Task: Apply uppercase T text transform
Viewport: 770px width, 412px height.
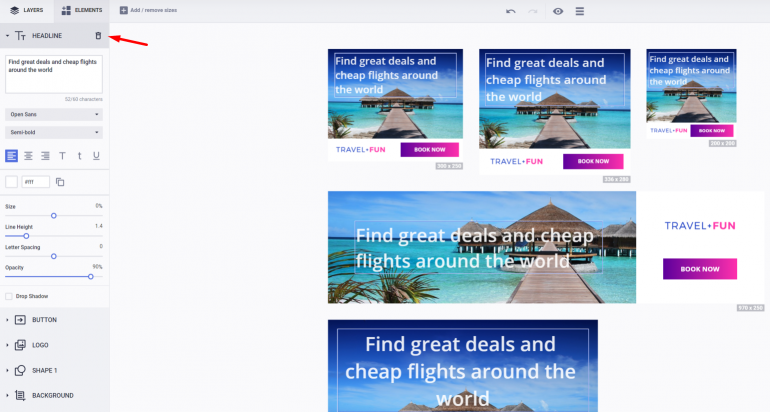Action: [x=62, y=156]
